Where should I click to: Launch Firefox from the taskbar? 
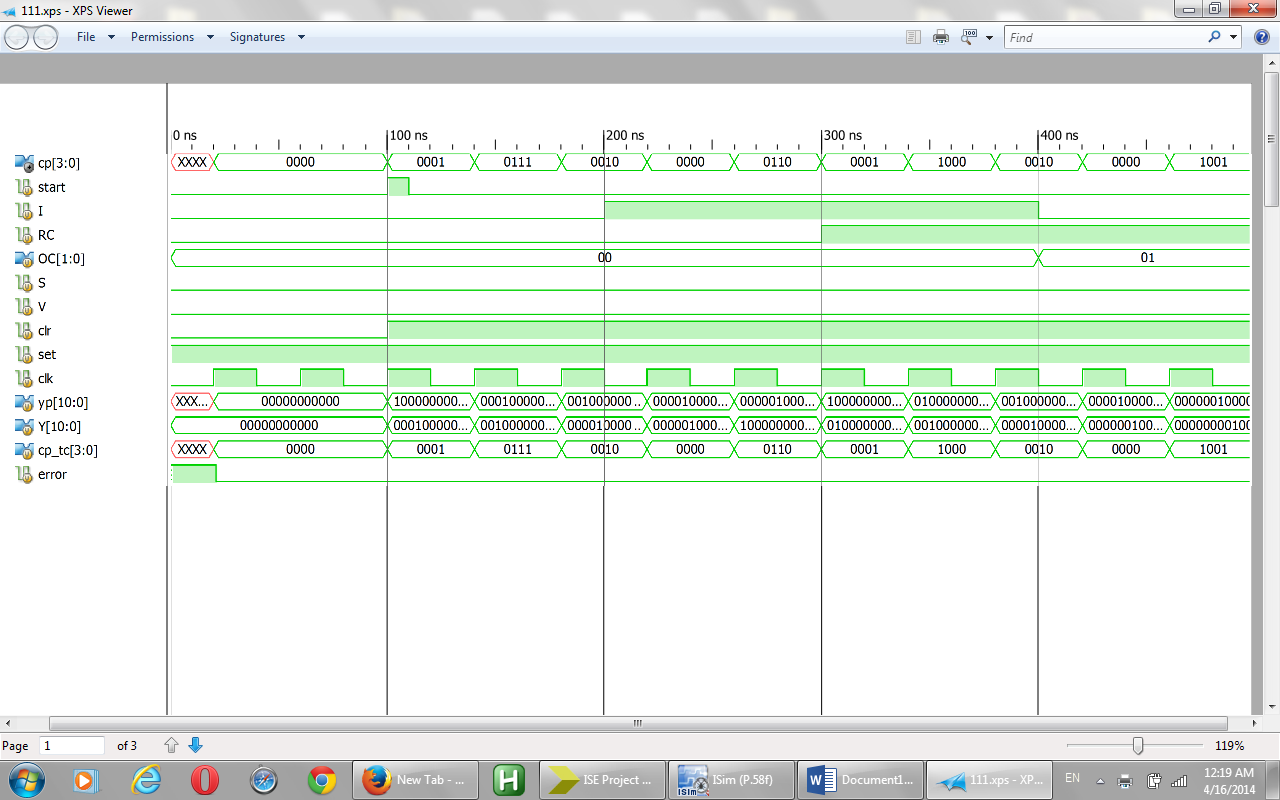click(415, 779)
